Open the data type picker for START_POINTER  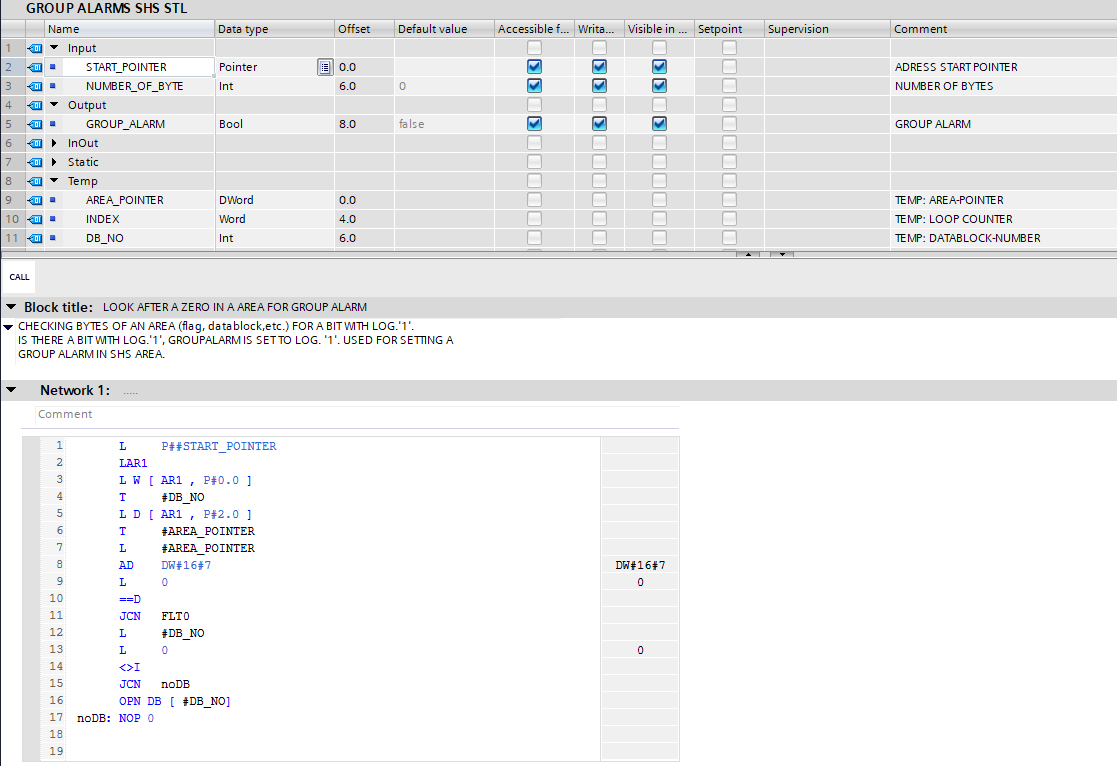[x=325, y=67]
